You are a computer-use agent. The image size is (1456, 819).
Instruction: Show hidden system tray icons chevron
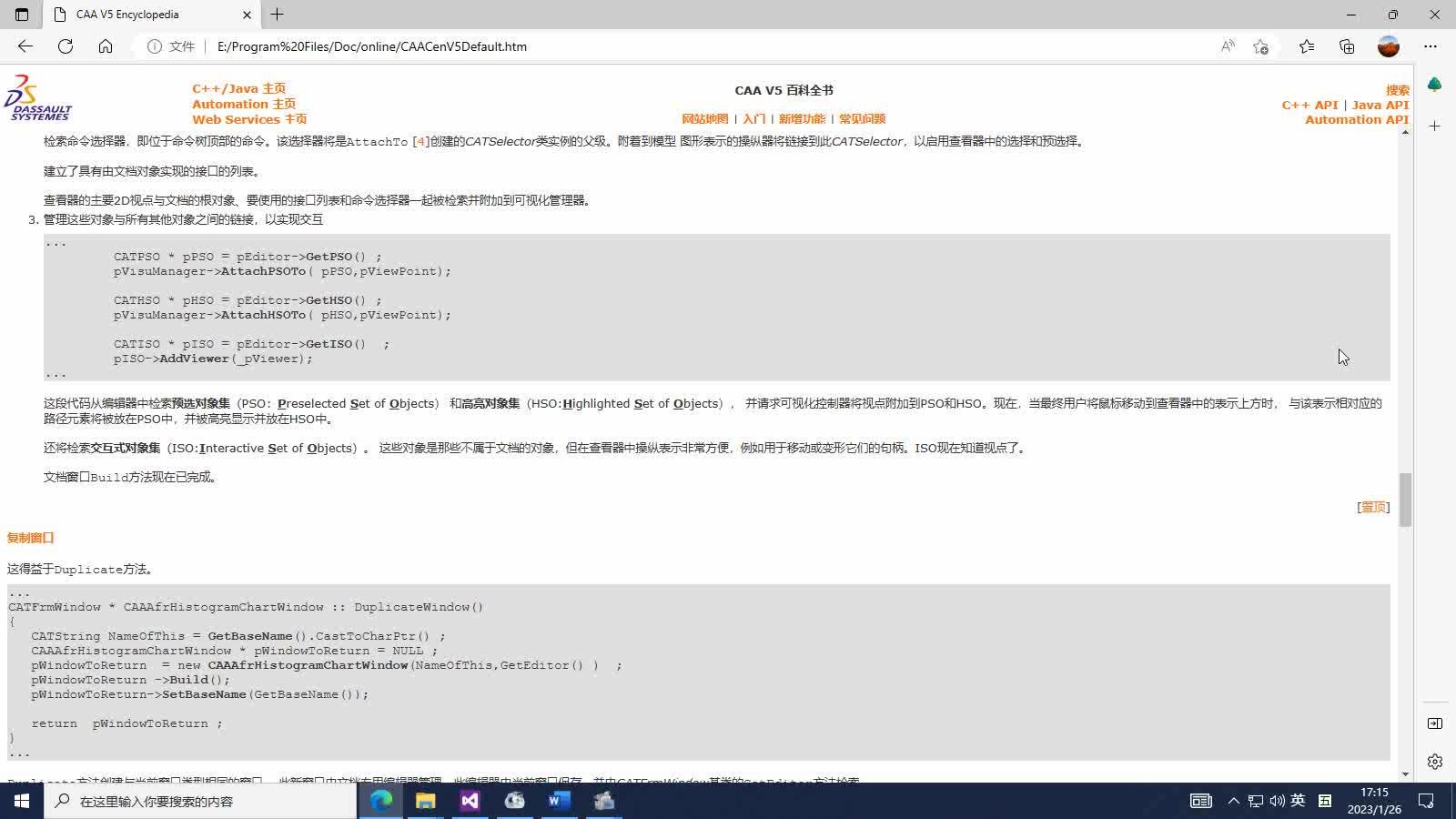(x=1234, y=801)
